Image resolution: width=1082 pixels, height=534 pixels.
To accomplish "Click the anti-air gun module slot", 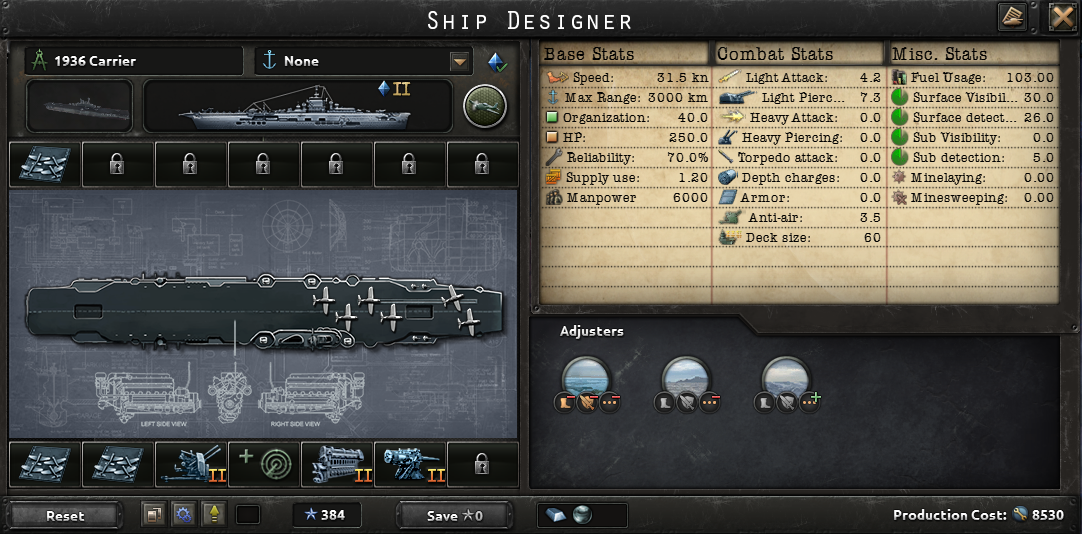I will click(191, 464).
